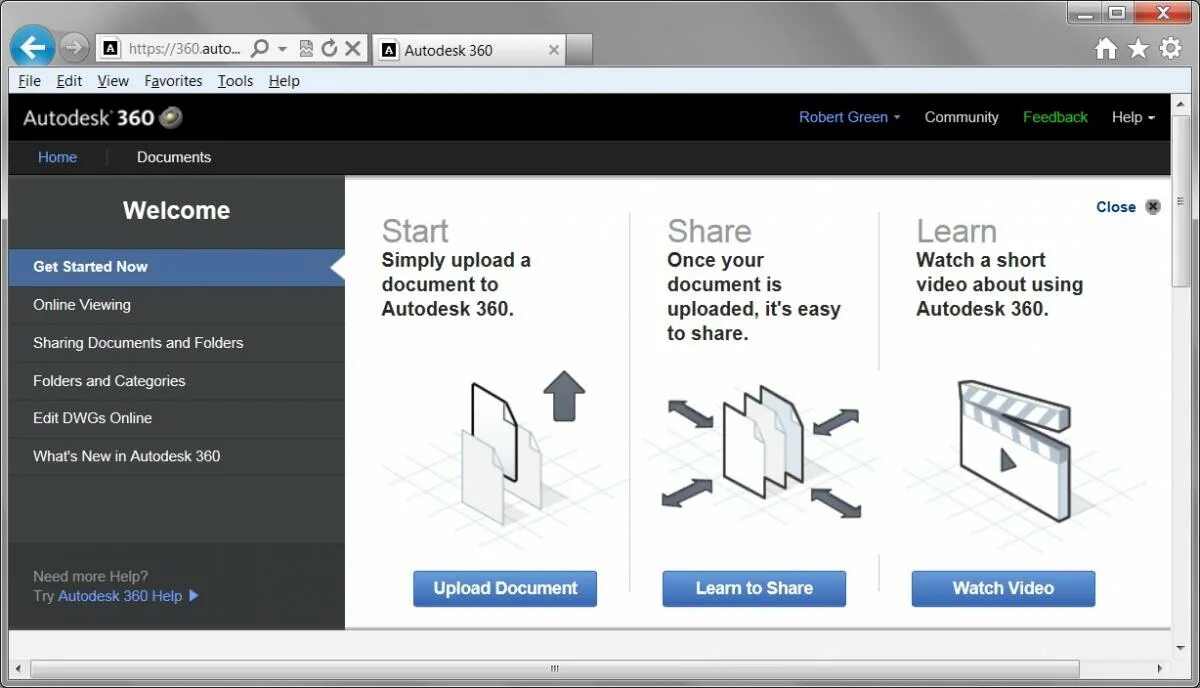Maximize the browser window
The image size is (1200, 688).
click(1118, 13)
